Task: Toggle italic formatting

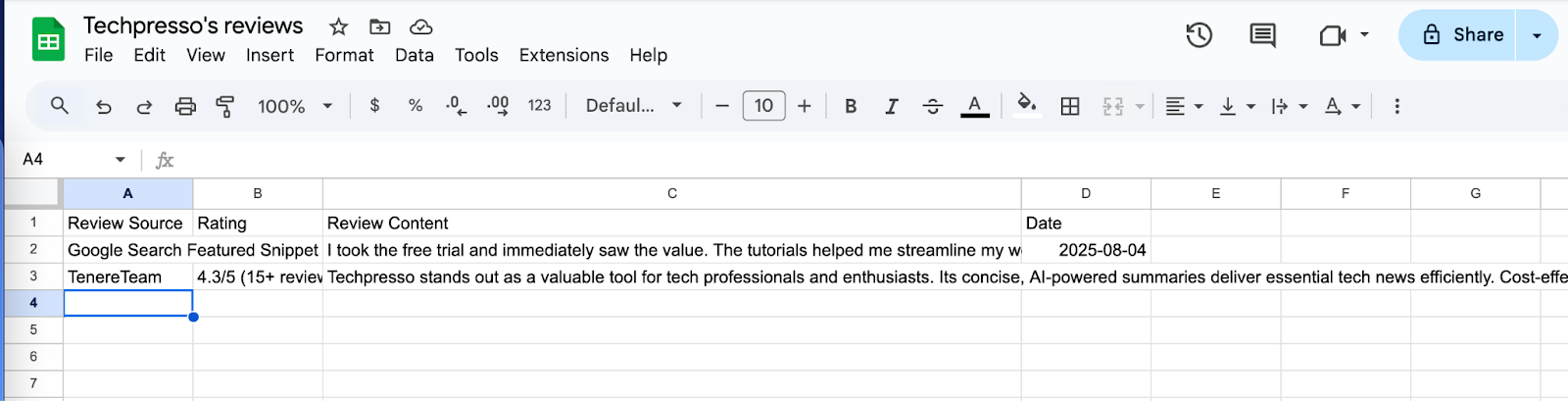Action: pyautogui.click(x=892, y=106)
